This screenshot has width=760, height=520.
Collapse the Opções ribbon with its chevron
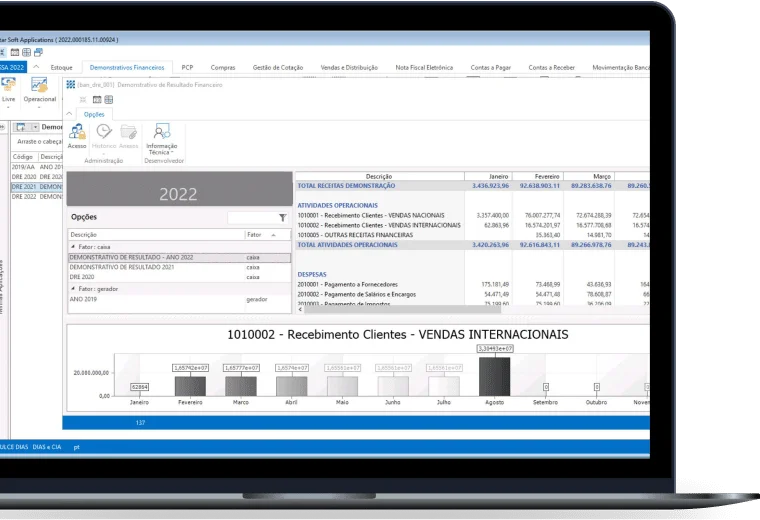(69, 114)
